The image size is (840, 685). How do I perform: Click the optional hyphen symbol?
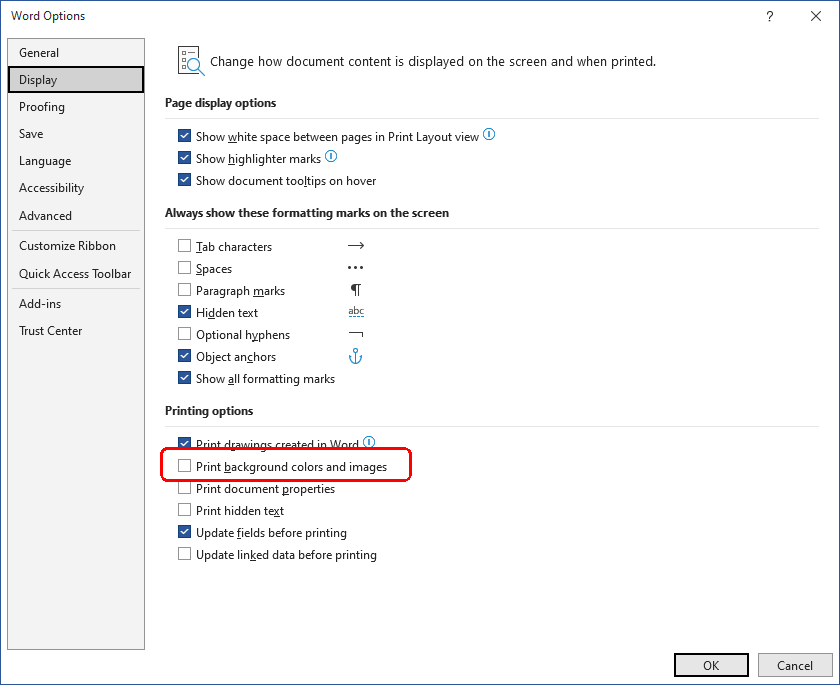(356, 334)
